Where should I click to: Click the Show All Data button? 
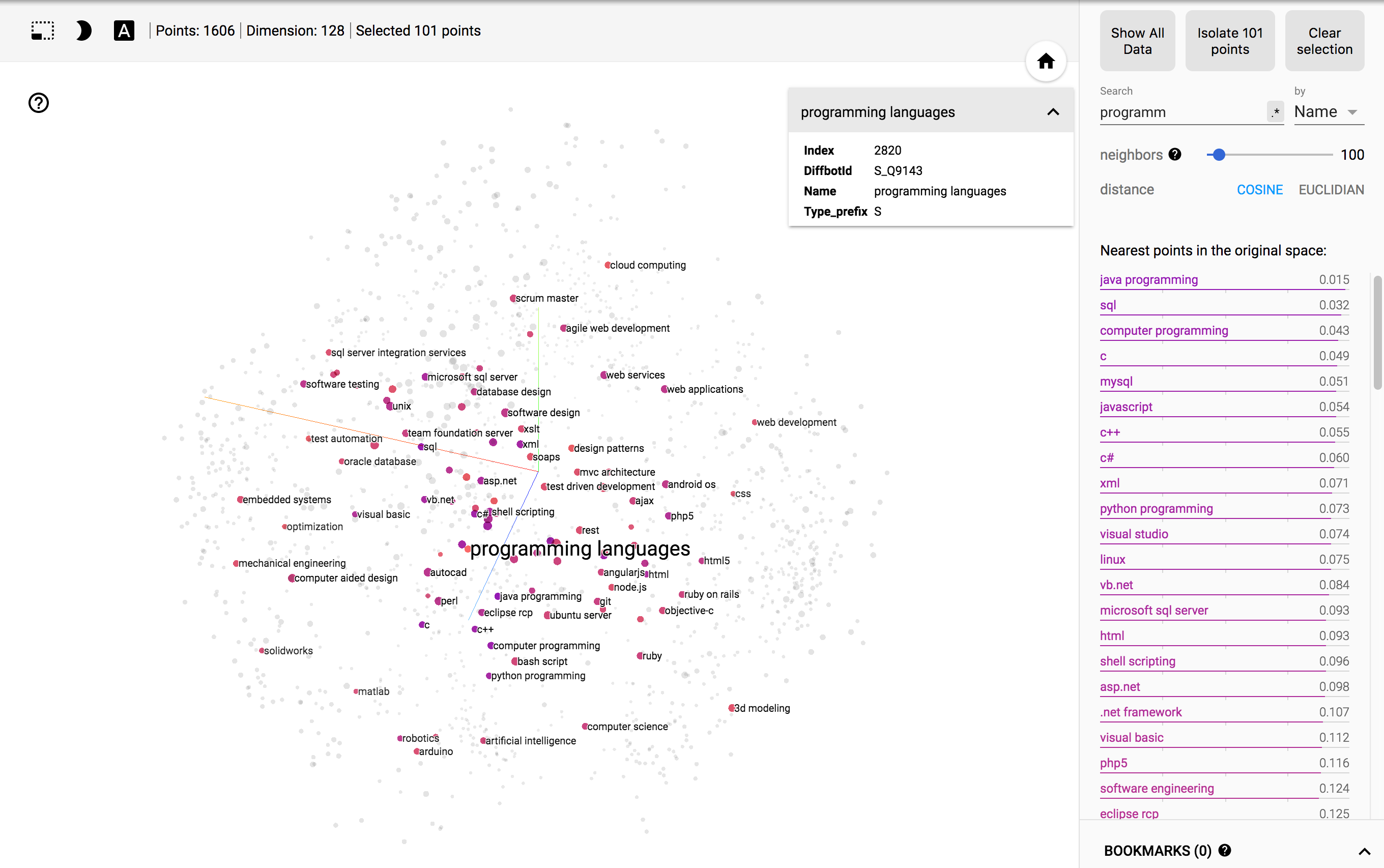(x=1137, y=41)
